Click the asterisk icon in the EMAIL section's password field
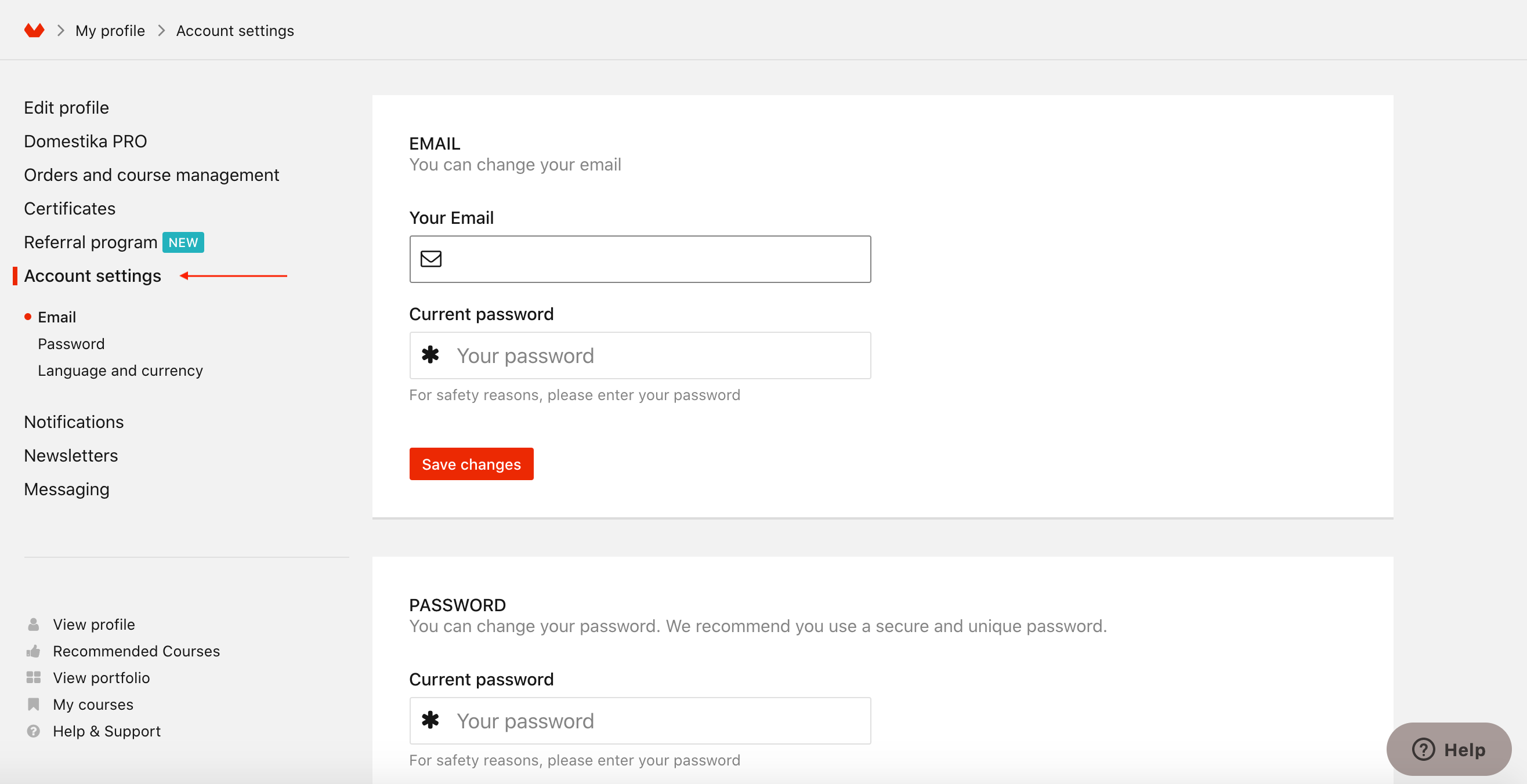The image size is (1527, 784). 430,355
